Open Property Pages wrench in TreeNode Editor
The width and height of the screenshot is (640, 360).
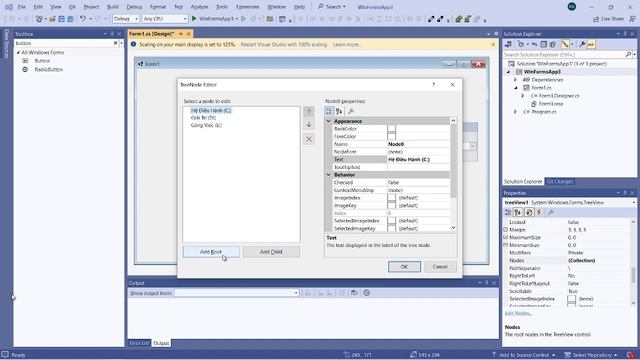tap(351, 111)
